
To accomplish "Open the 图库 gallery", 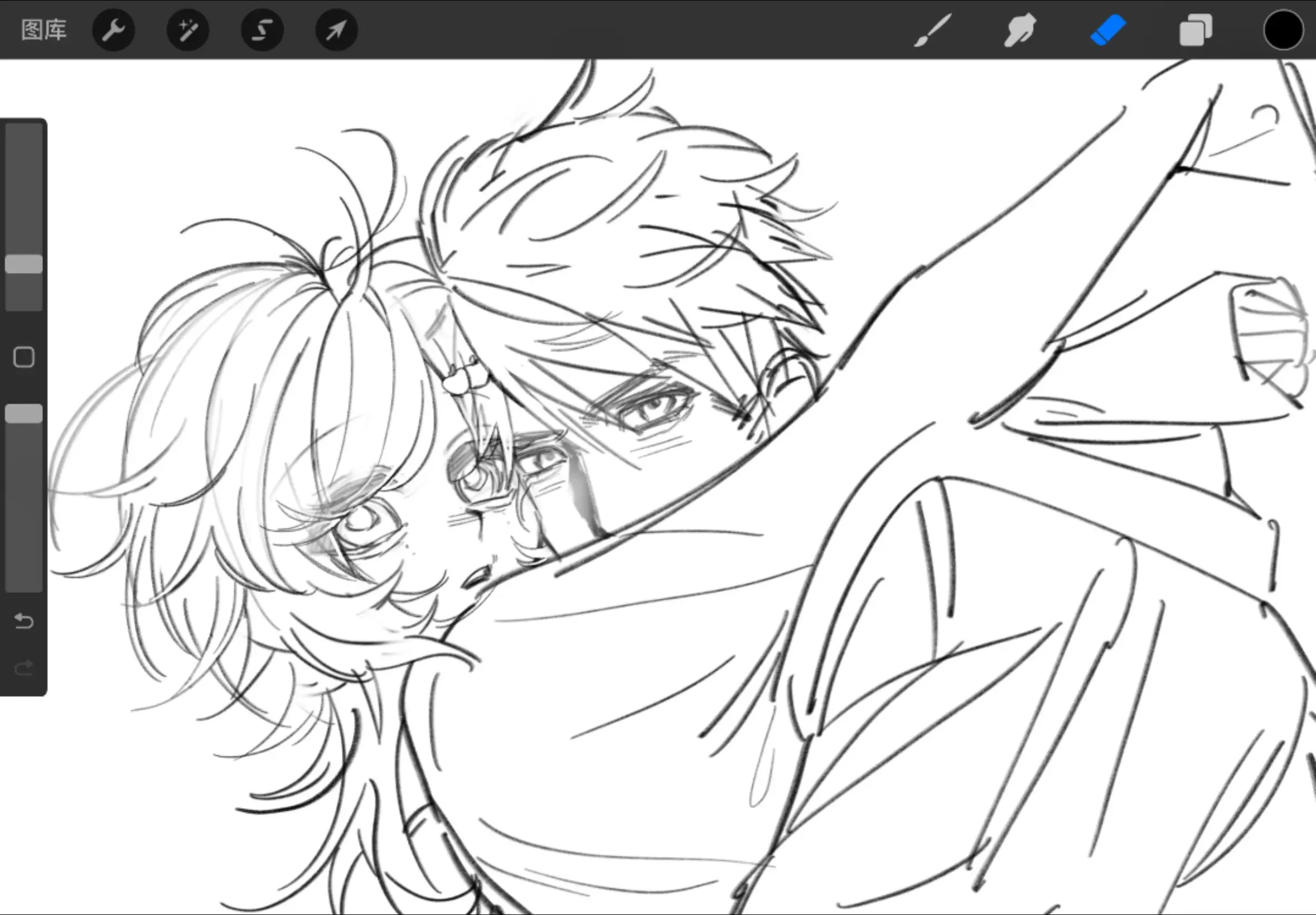I will click(43, 30).
